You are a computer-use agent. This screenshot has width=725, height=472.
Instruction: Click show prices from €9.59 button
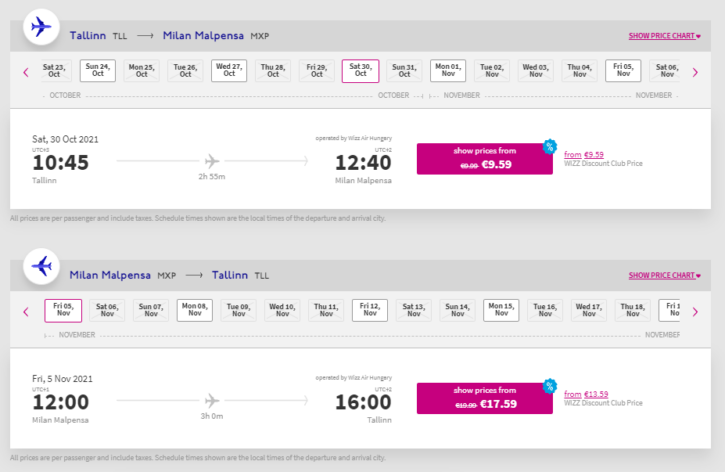click(484, 159)
